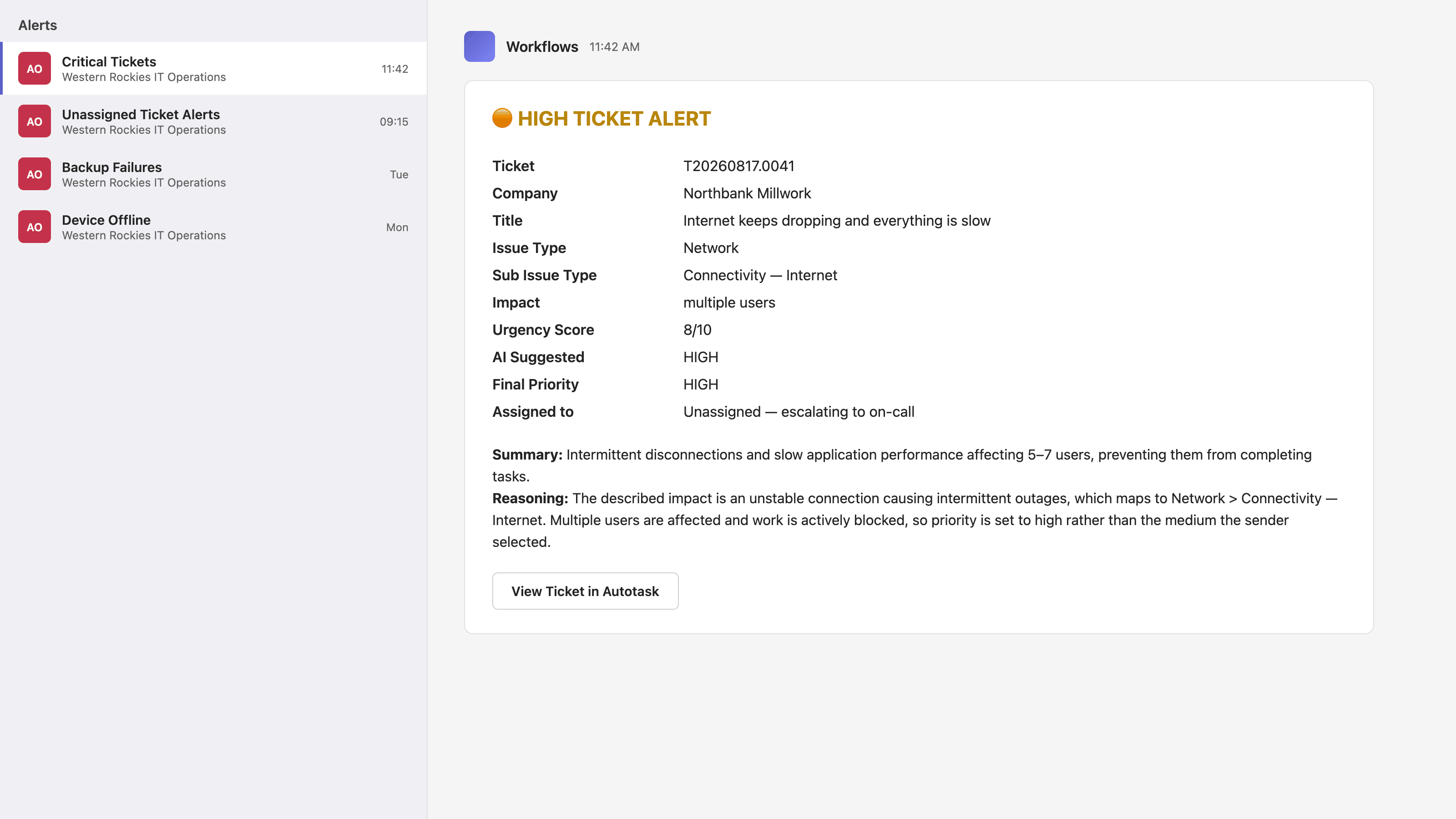Viewport: 1456px width, 819px height.
Task: Click 'Unassigned — escalating to on-call' text
Action: click(799, 411)
